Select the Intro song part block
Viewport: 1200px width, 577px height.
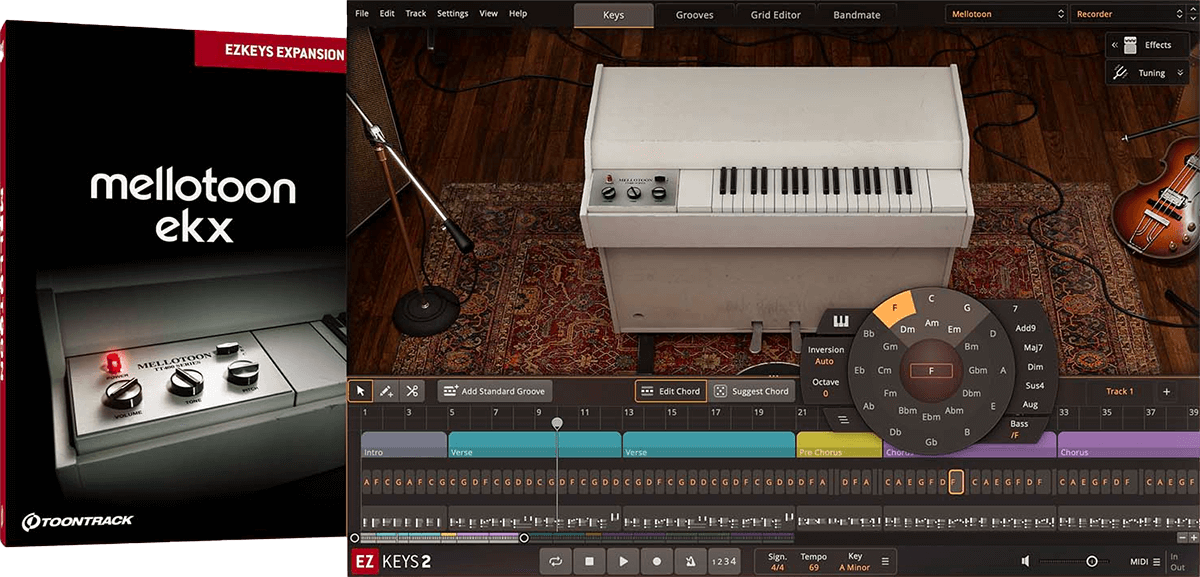404,445
